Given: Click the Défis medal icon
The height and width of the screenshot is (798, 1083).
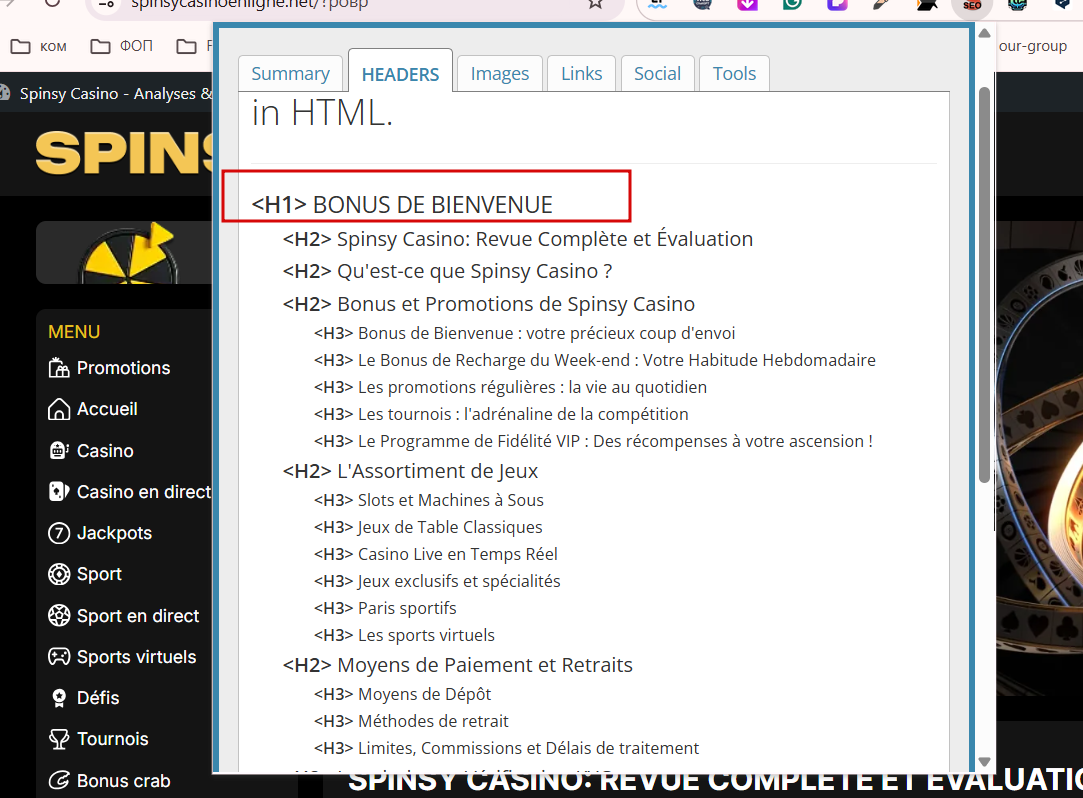Looking at the screenshot, I should coord(59,698).
